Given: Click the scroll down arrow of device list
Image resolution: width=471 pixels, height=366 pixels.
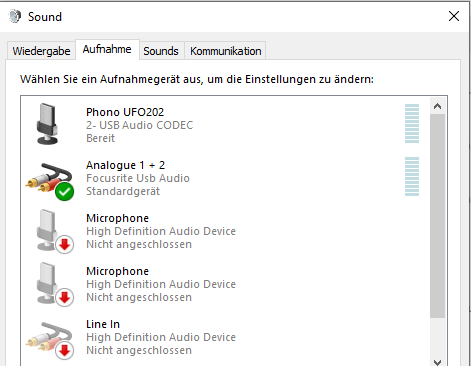Looking at the screenshot, I should click(x=437, y=361).
